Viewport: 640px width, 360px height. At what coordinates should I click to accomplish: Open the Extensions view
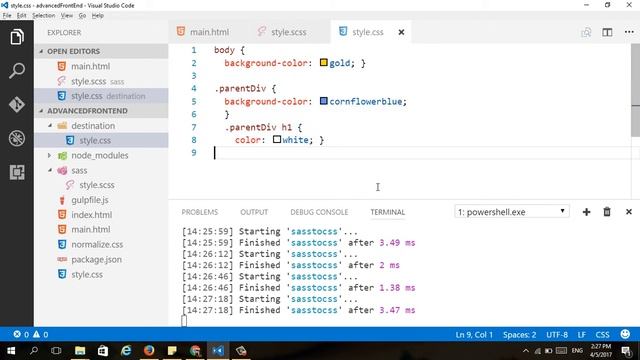click(x=17, y=172)
